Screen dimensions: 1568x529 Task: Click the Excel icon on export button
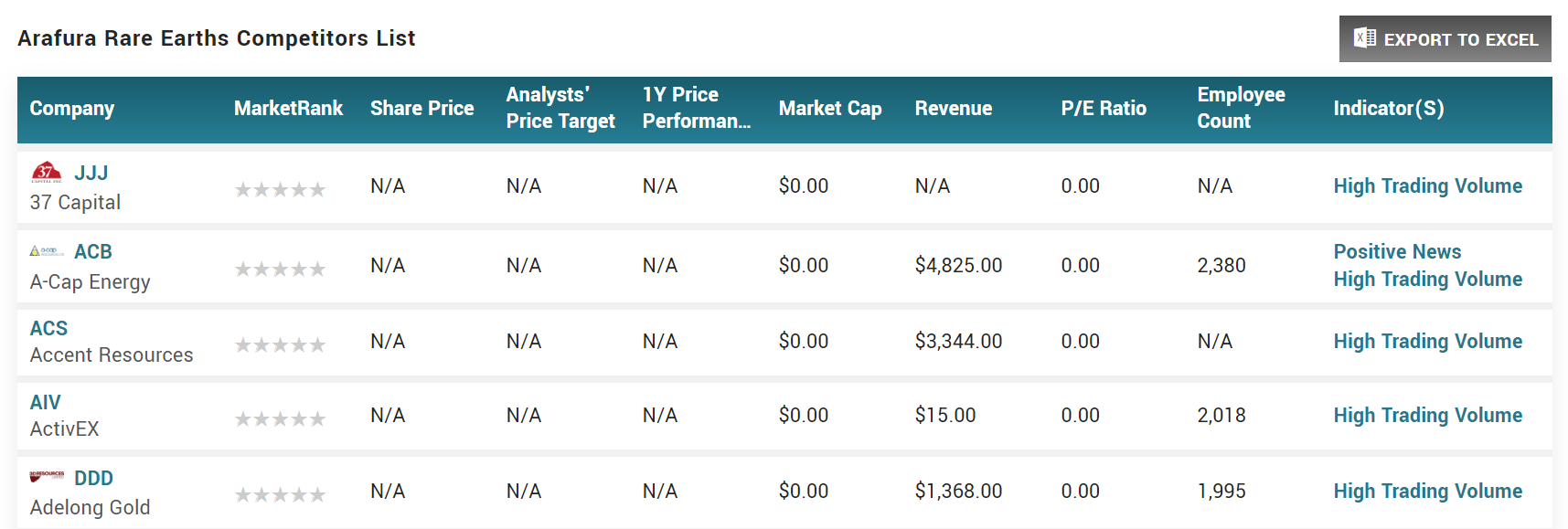[1364, 38]
